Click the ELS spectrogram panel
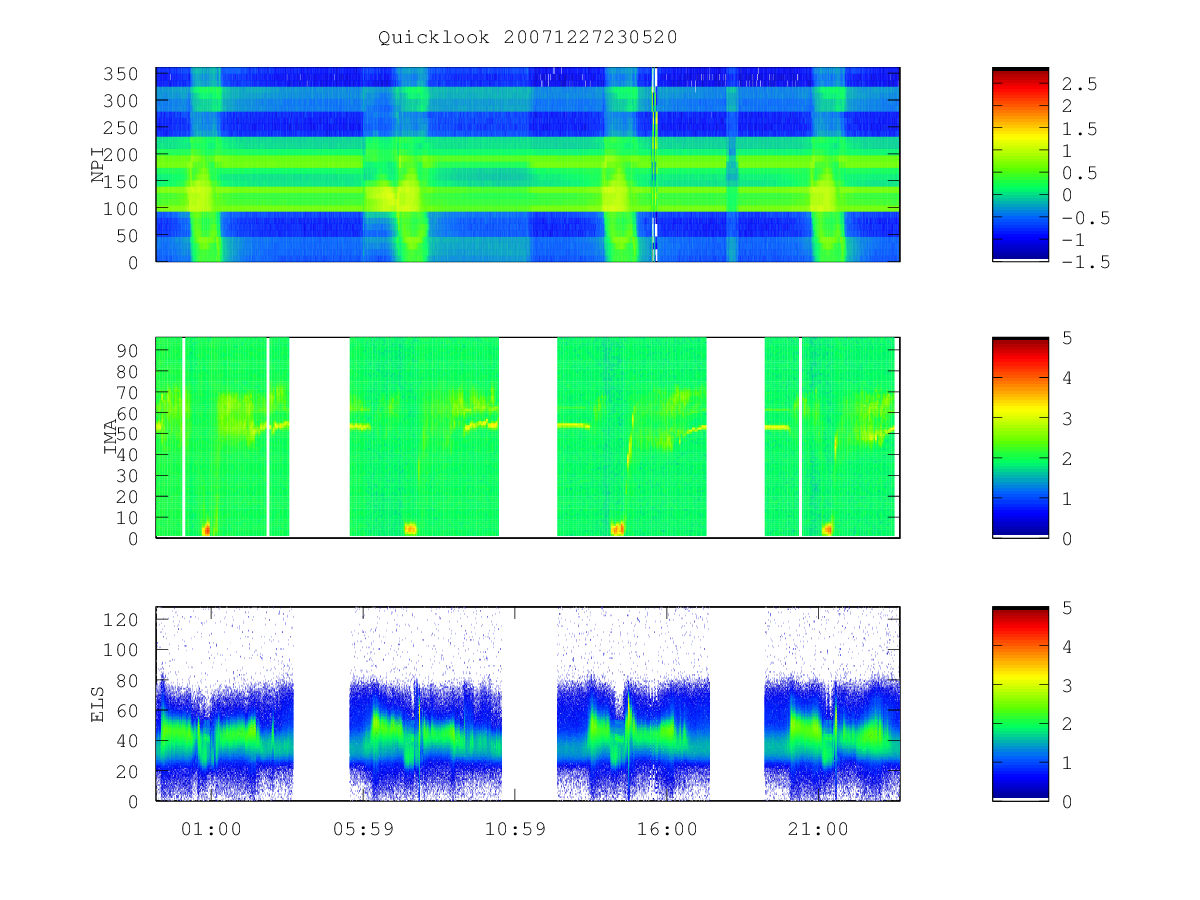Image resolution: width=1200 pixels, height=900 pixels. coord(528,704)
